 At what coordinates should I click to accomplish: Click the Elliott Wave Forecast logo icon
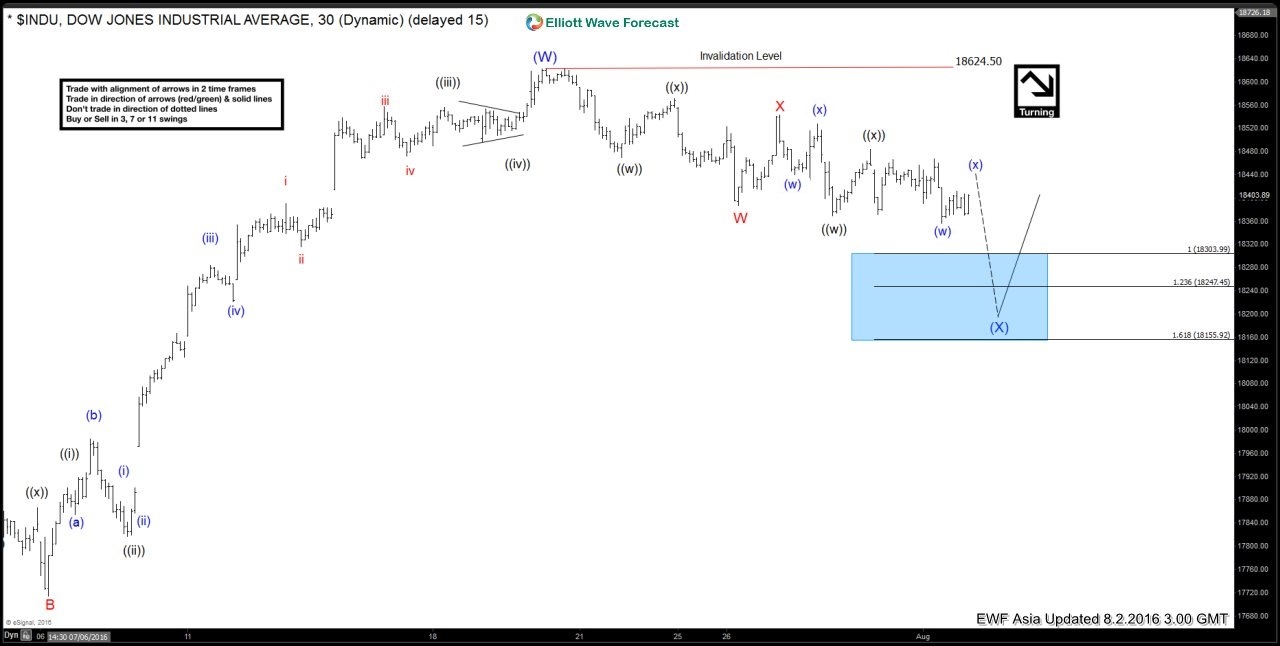[x=532, y=21]
